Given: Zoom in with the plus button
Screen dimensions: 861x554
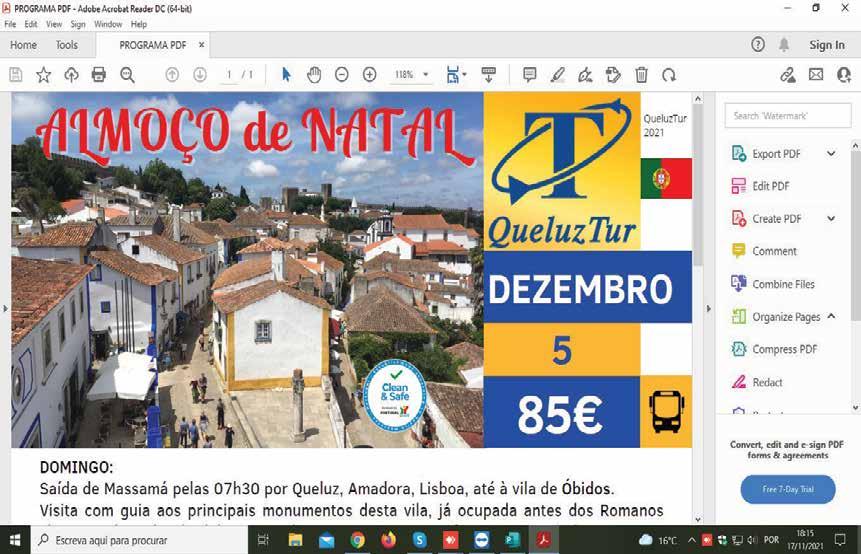Looking at the screenshot, I should pyautogui.click(x=370, y=74).
